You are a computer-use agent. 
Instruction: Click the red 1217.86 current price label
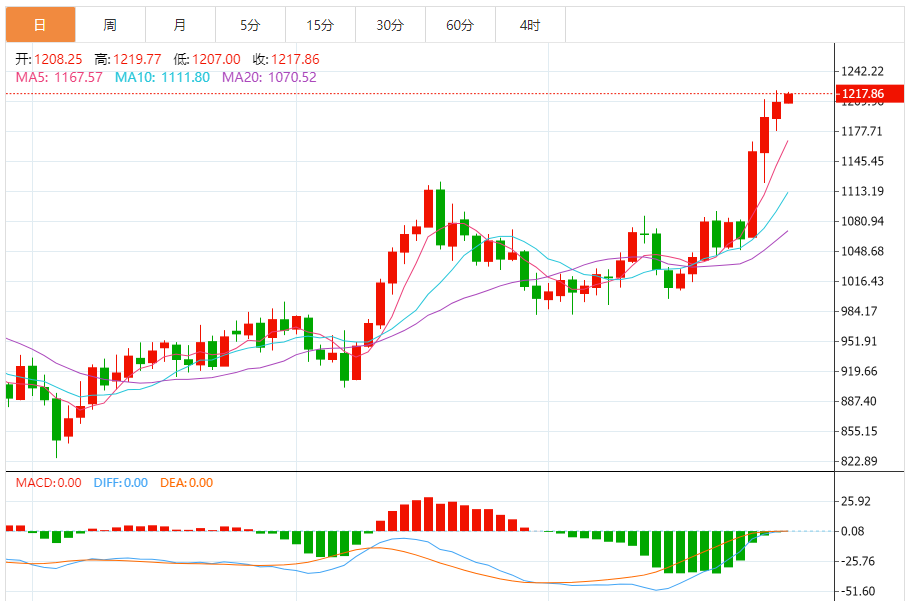coord(870,94)
